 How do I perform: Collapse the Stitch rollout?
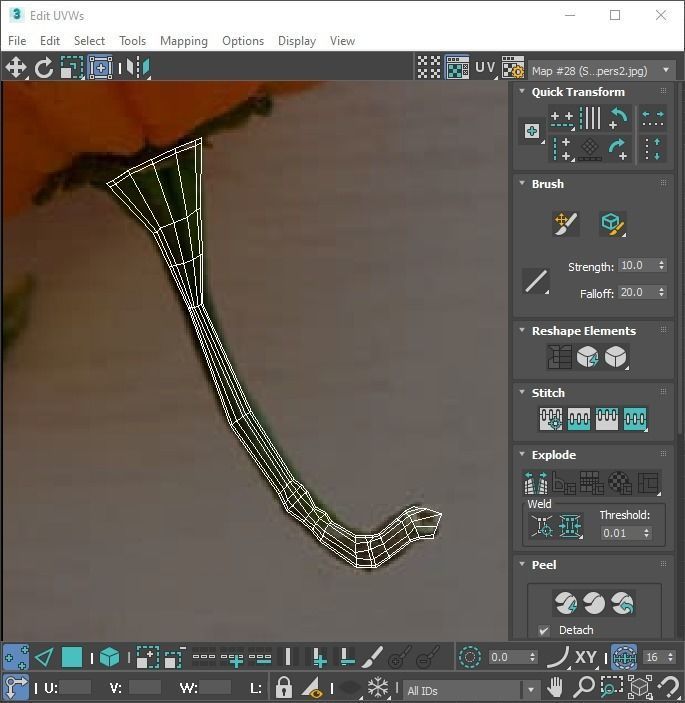pyautogui.click(x=522, y=392)
